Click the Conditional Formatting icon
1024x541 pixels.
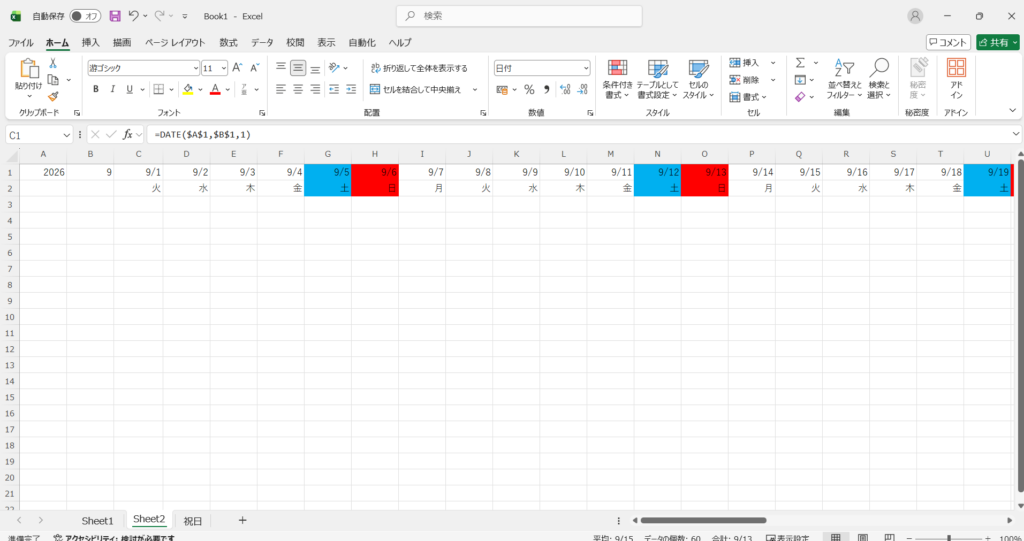coord(617,79)
